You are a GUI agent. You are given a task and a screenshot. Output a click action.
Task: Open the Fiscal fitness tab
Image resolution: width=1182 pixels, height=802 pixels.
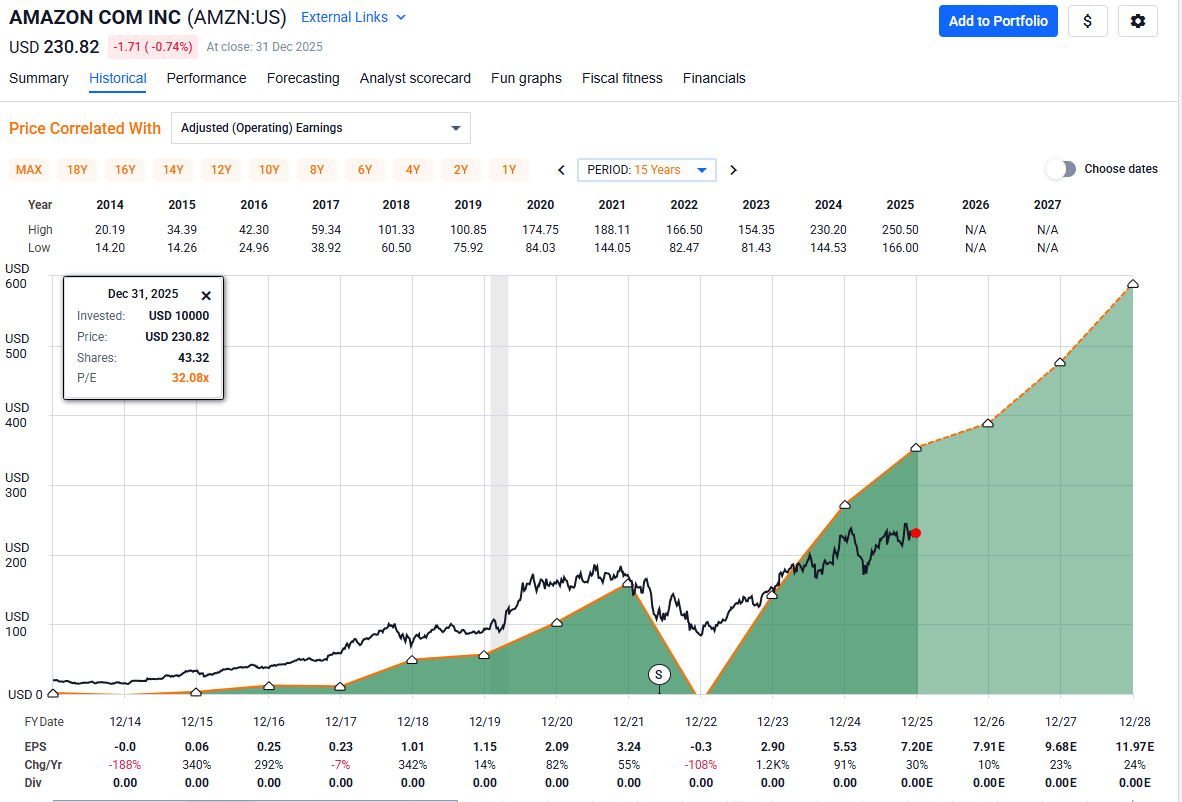click(x=621, y=78)
